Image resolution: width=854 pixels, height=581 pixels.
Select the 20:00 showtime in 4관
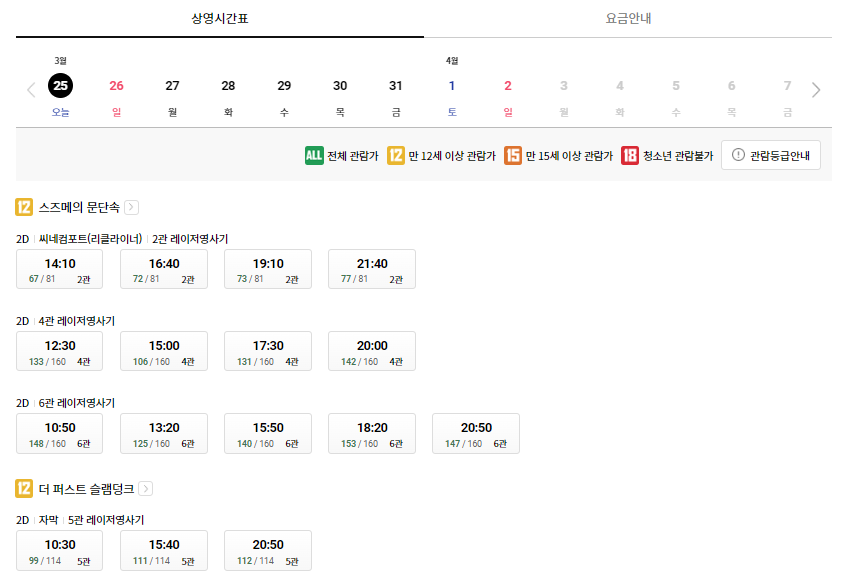tap(371, 351)
